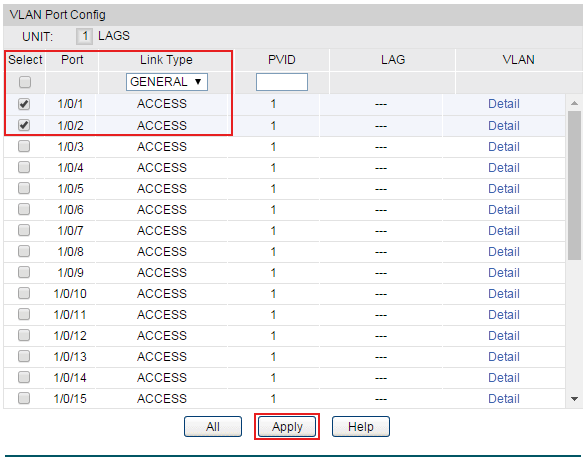Open the Help button

coord(361,427)
